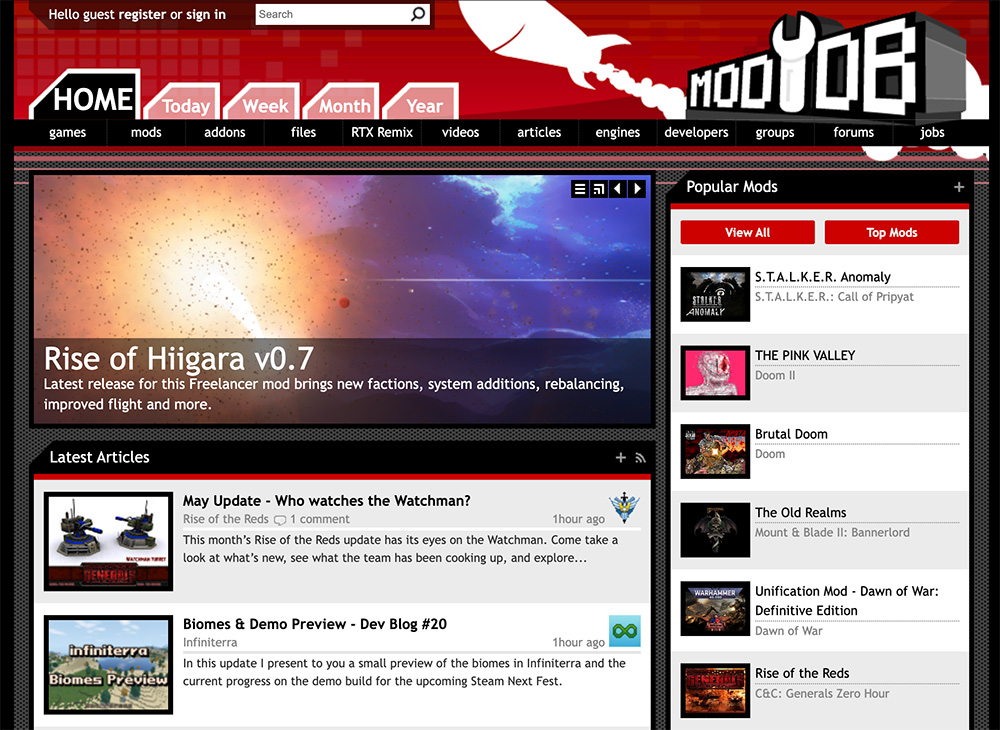Click the register link
The height and width of the screenshot is (730, 1000).
140,15
